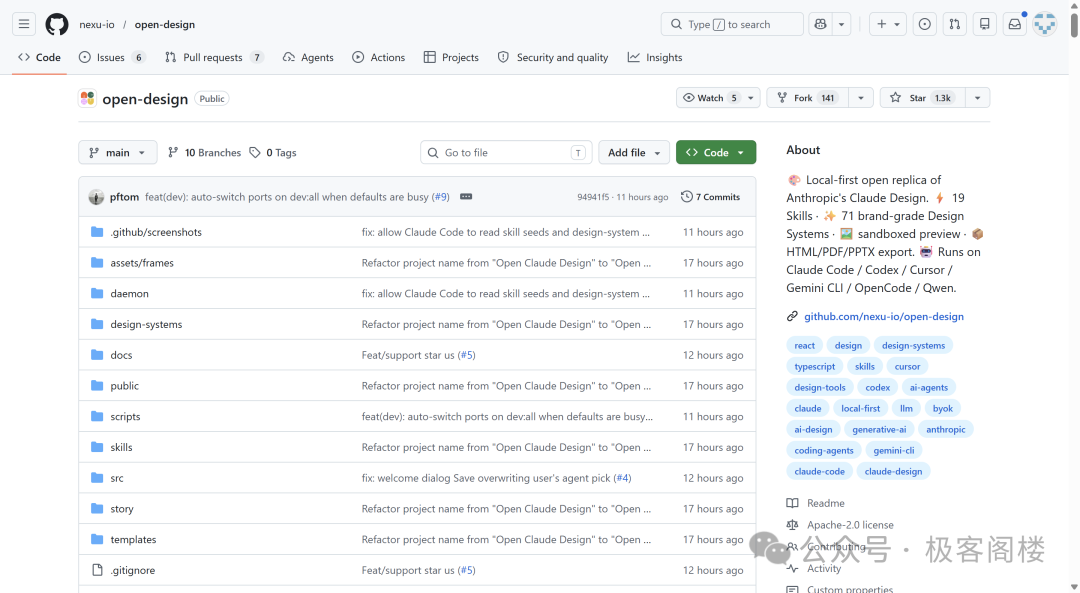Open the Security and quality tab
This screenshot has height=593, width=1080.
tap(553, 57)
